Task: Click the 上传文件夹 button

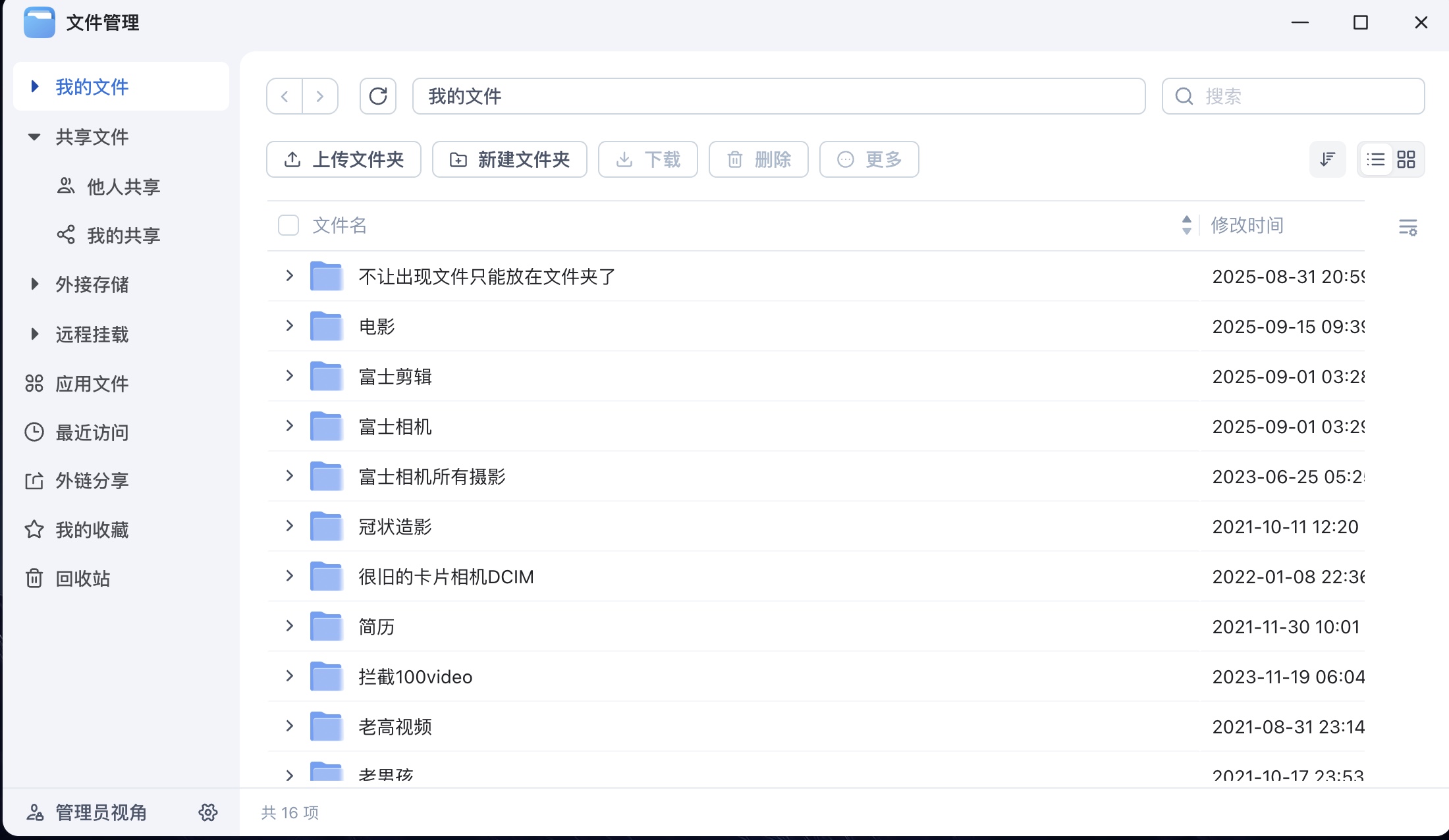Action: click(344, 159)
